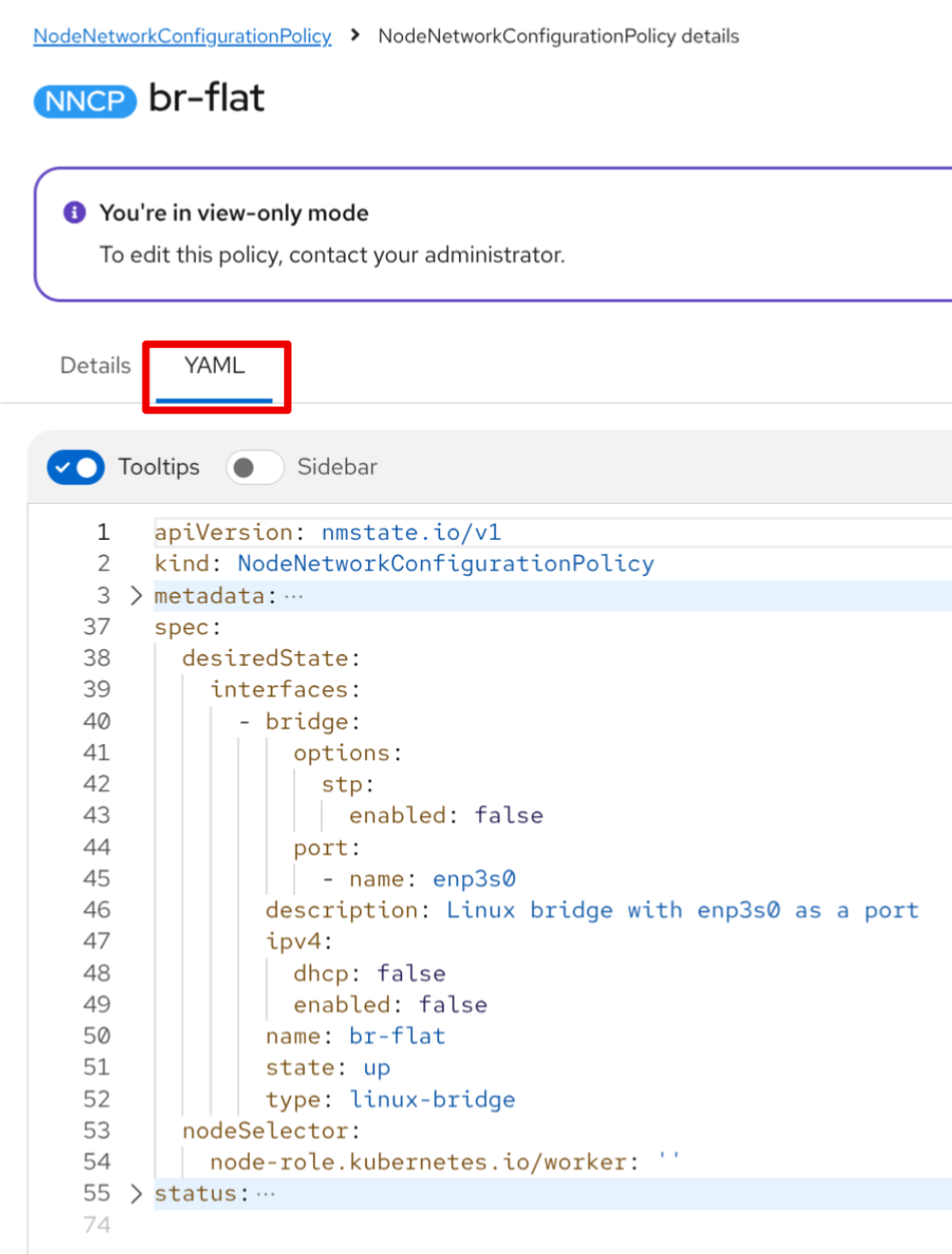952x1254 pixels.
Task: Expand the collapsed metadata section
Action: [x=136, y=596]
